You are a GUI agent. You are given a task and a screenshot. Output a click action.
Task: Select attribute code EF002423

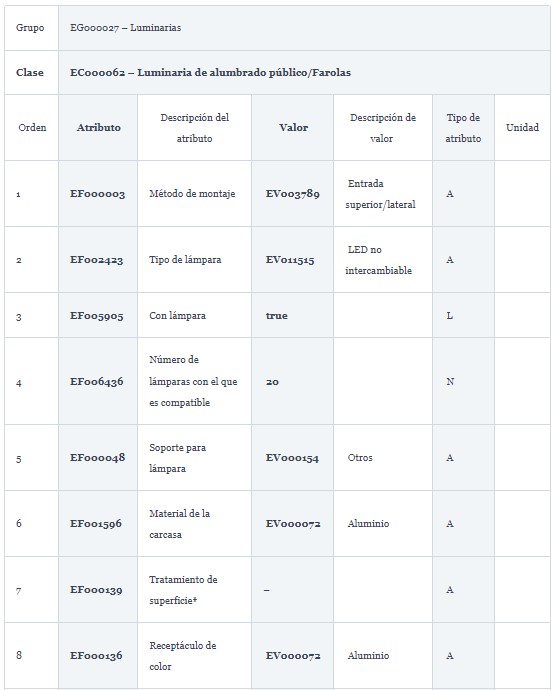click(96, 260)
